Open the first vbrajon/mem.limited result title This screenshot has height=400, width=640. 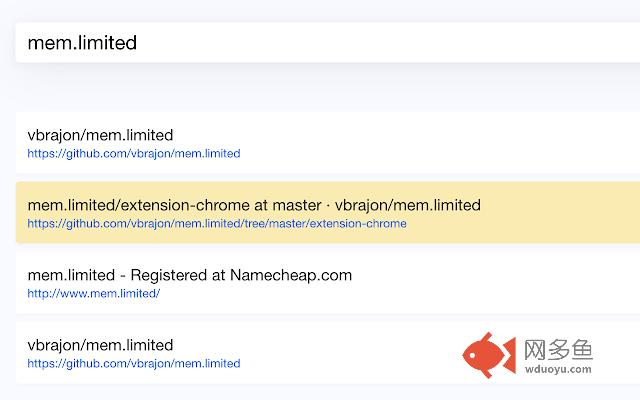click(x=100, y=135)
